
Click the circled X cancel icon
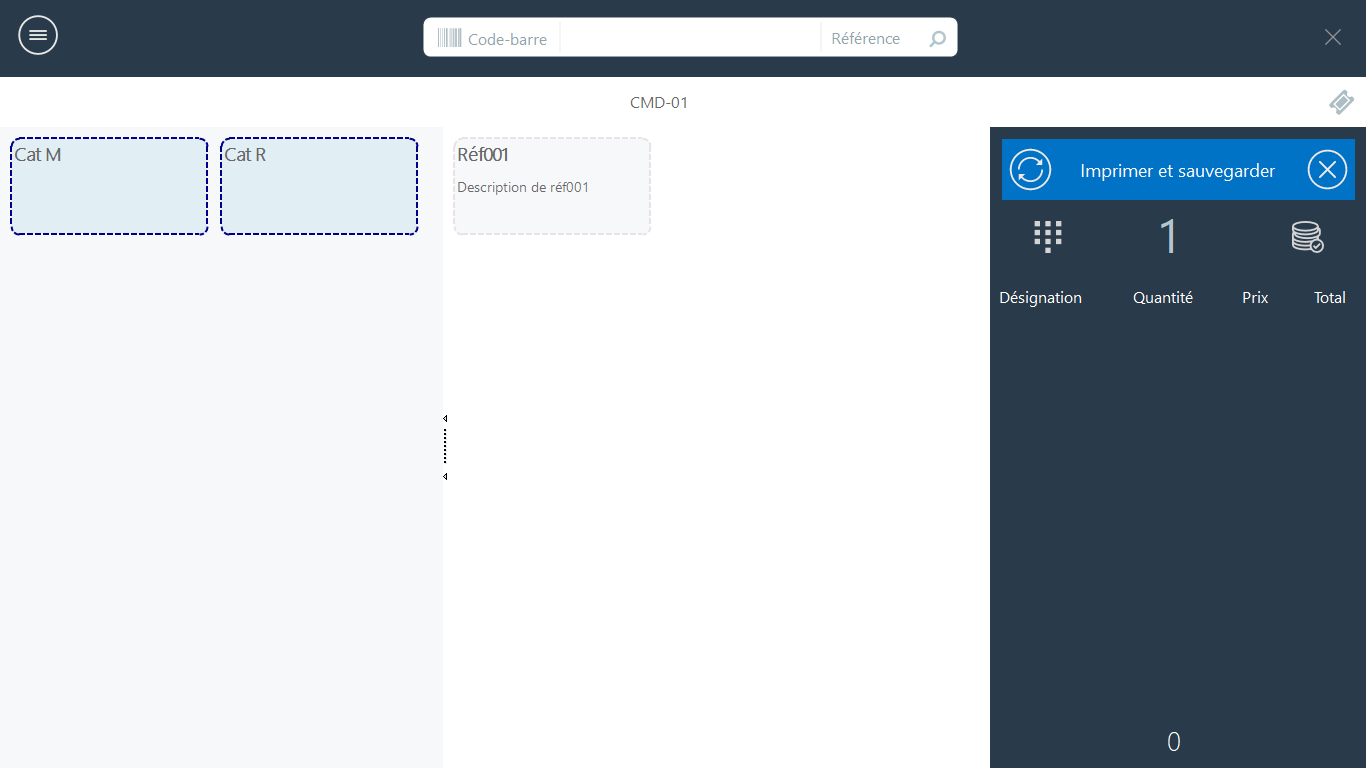pos(1327,170)
